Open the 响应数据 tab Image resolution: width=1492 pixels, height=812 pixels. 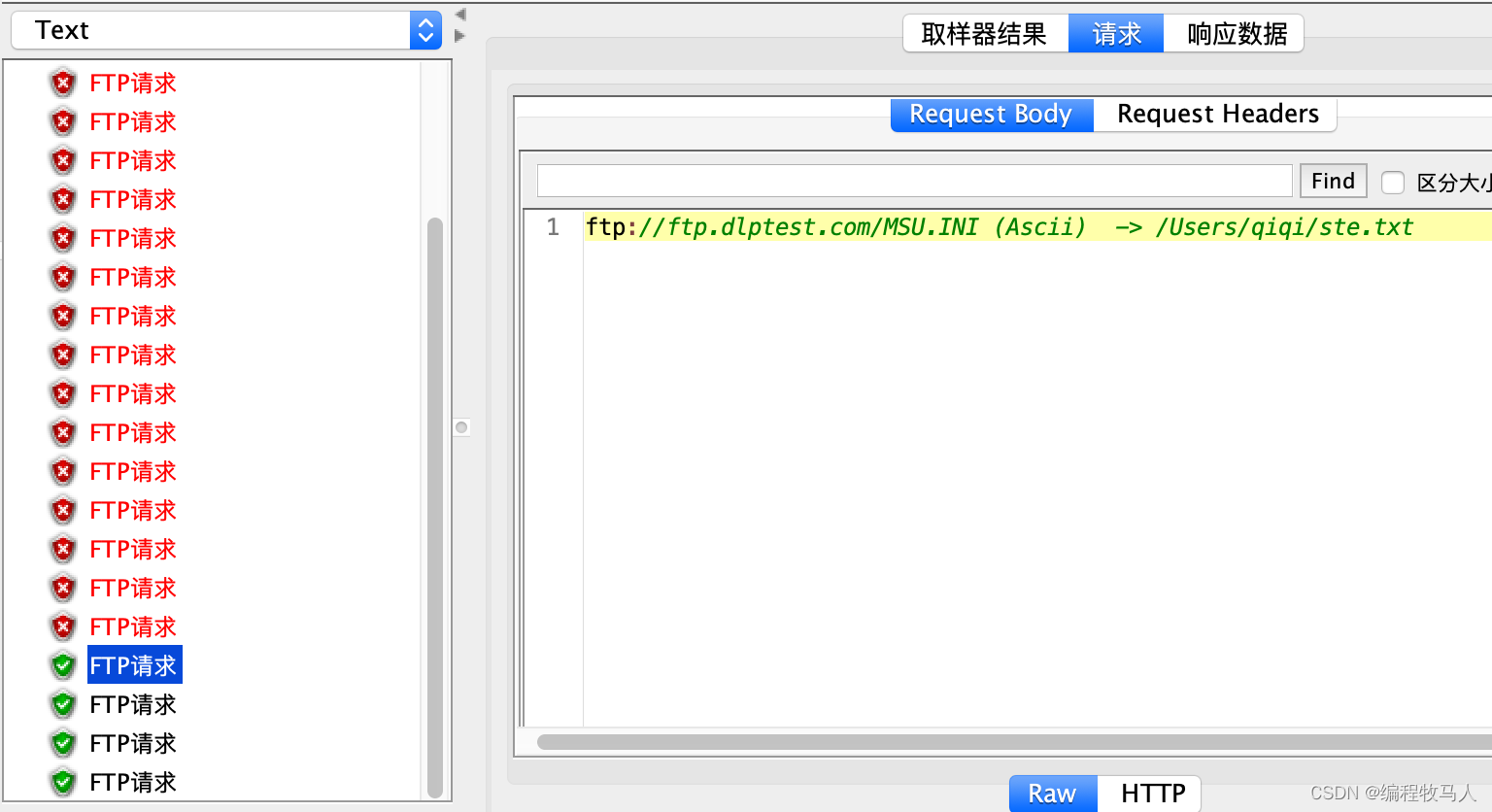(1236, 34)
